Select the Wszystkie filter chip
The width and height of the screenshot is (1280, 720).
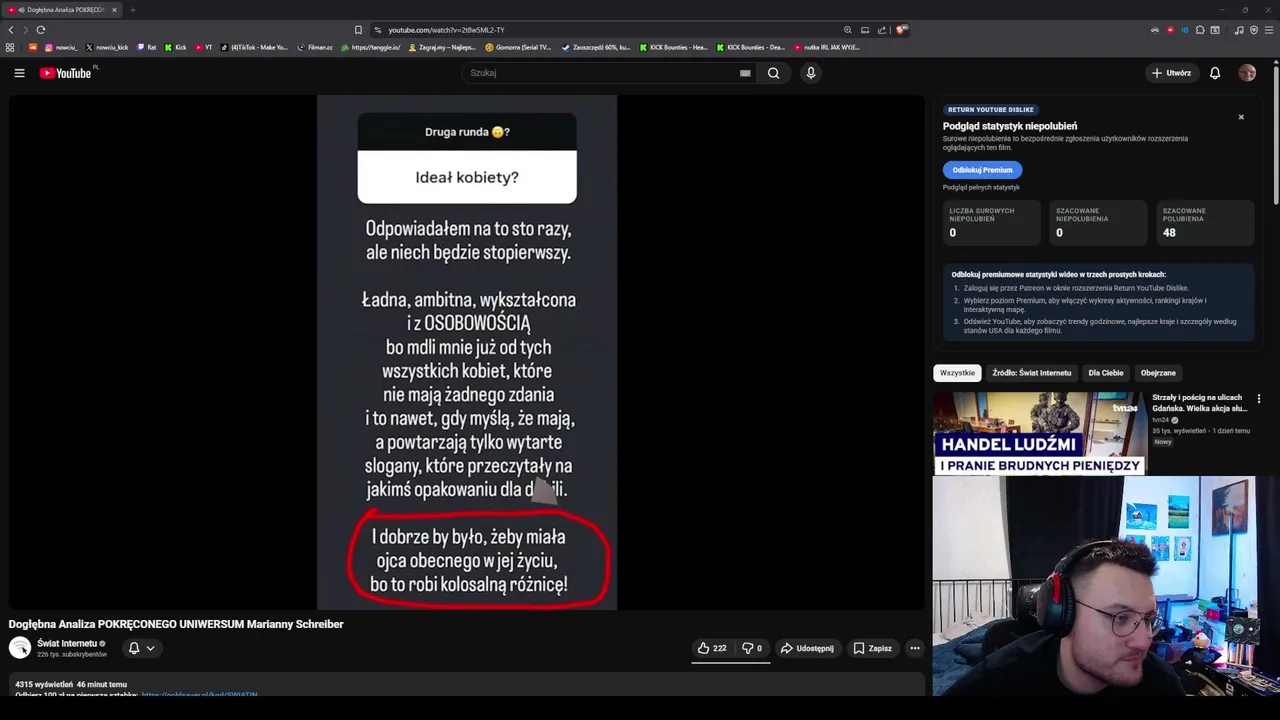[957, 373]
